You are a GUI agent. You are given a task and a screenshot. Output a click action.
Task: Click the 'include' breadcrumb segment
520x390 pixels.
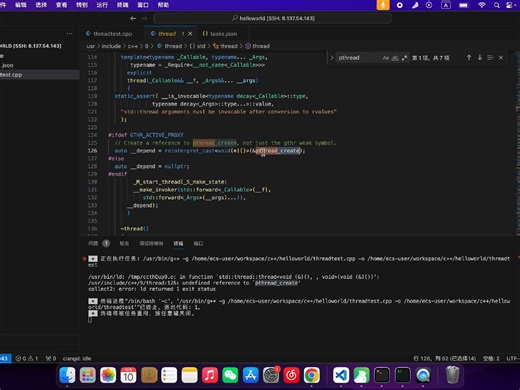pyautogui.click(x=111, y=46)
